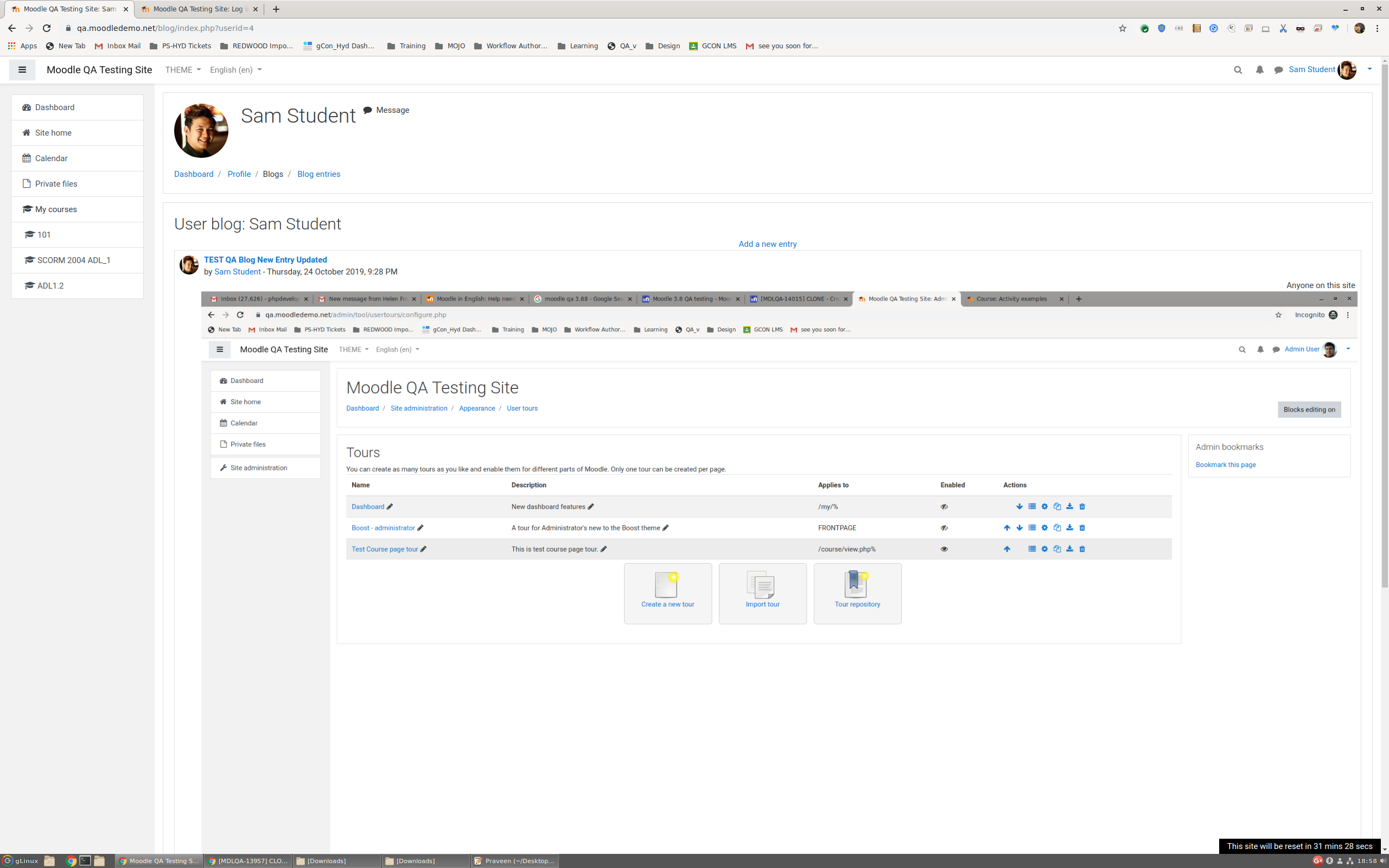Toggle the Moodle side navigation hamburger button

click(22, 69)
